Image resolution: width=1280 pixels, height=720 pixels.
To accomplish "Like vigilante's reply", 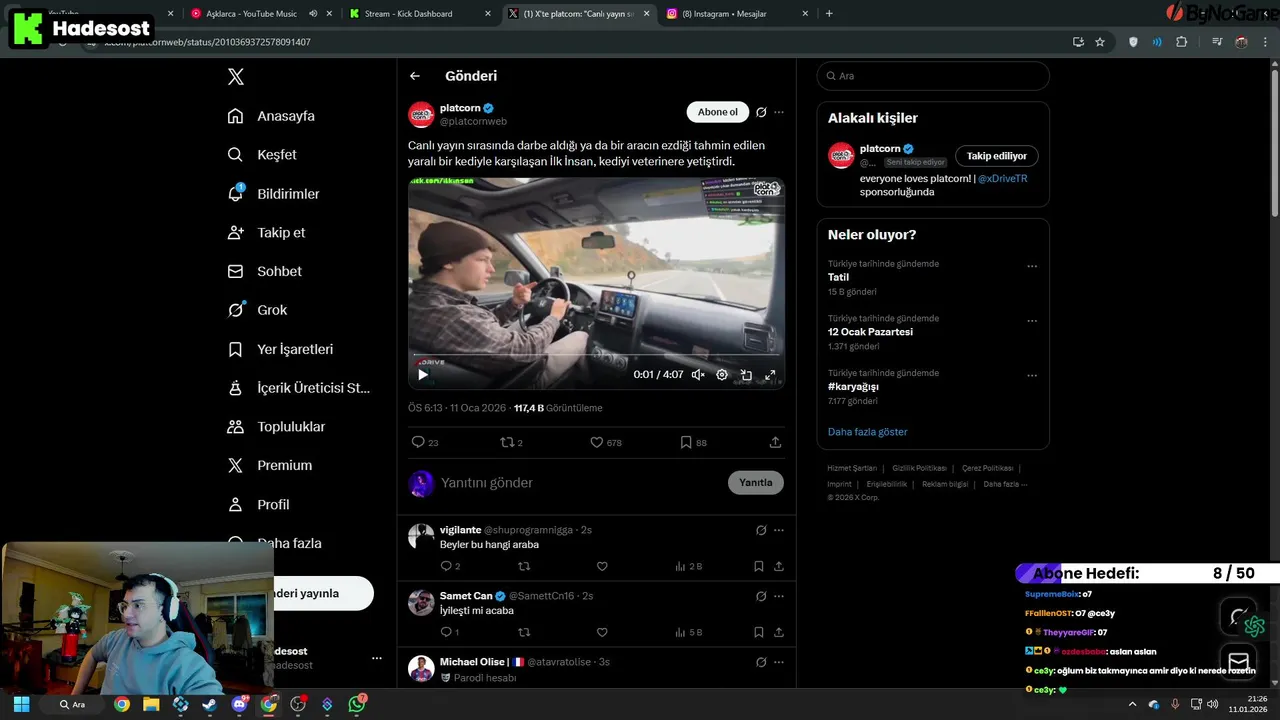I will click(x=602, y=566).
